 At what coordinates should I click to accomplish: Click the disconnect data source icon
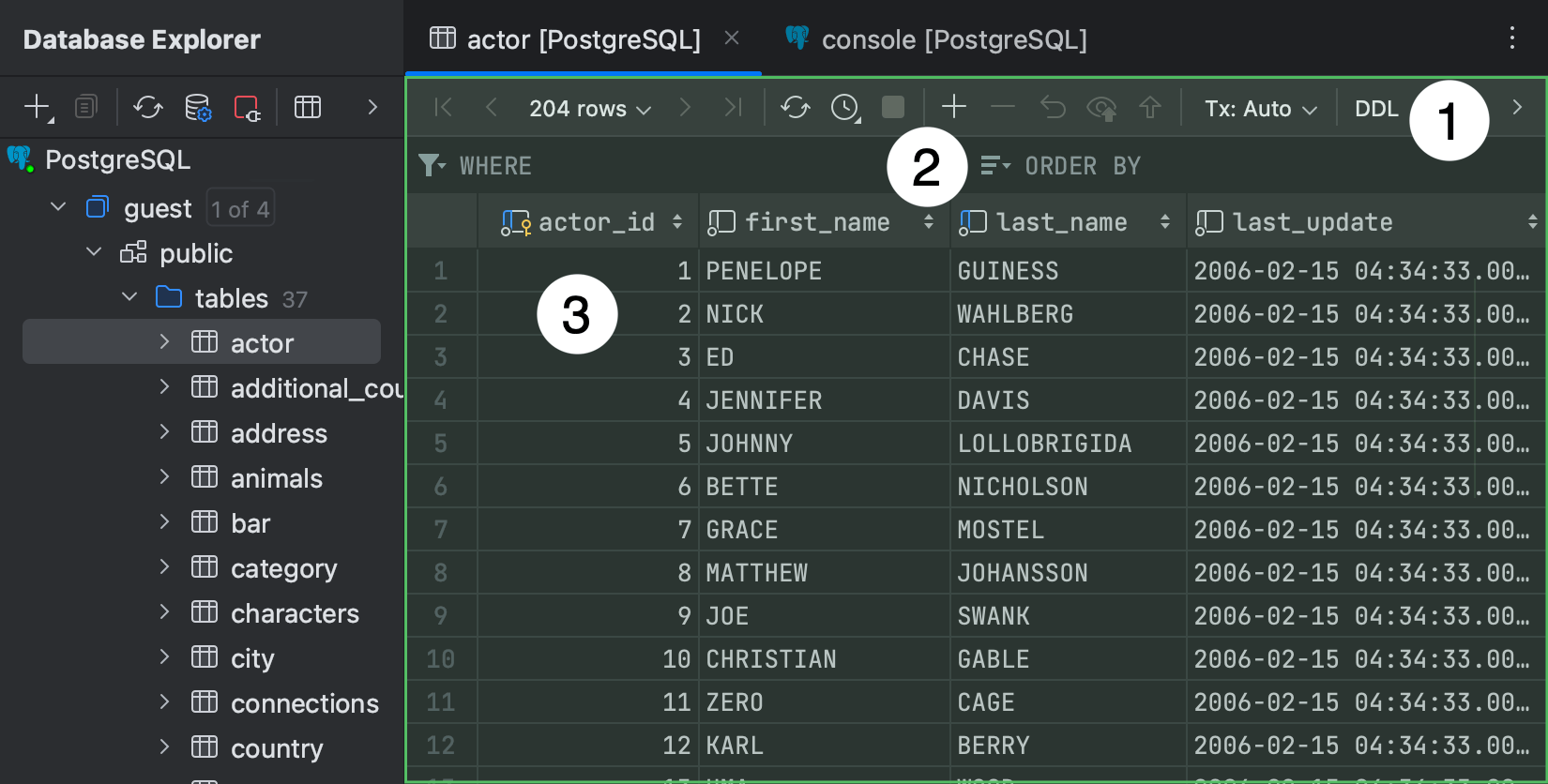coord(247,108)
